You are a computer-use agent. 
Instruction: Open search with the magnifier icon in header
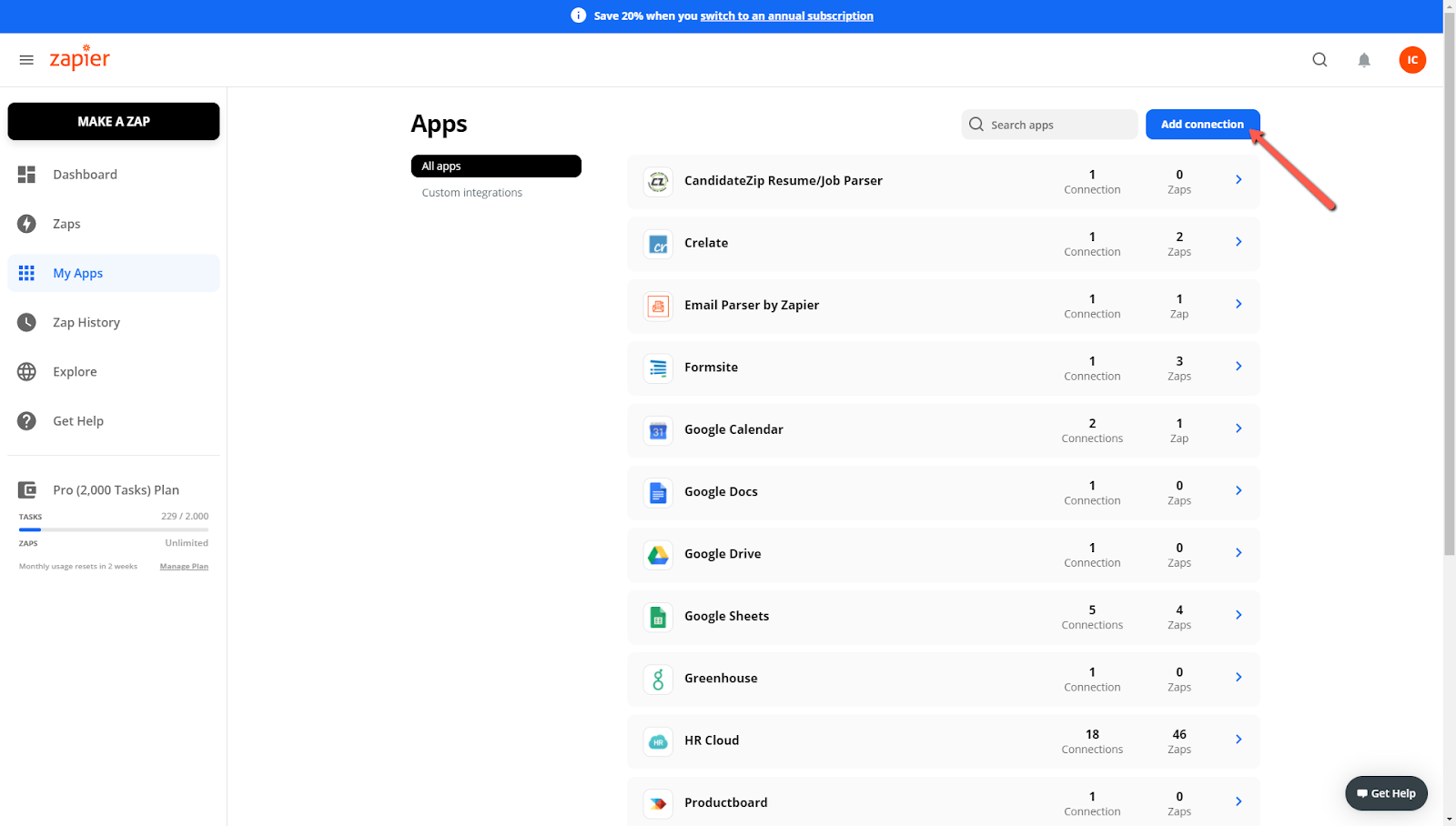[x=1319, y=60]
